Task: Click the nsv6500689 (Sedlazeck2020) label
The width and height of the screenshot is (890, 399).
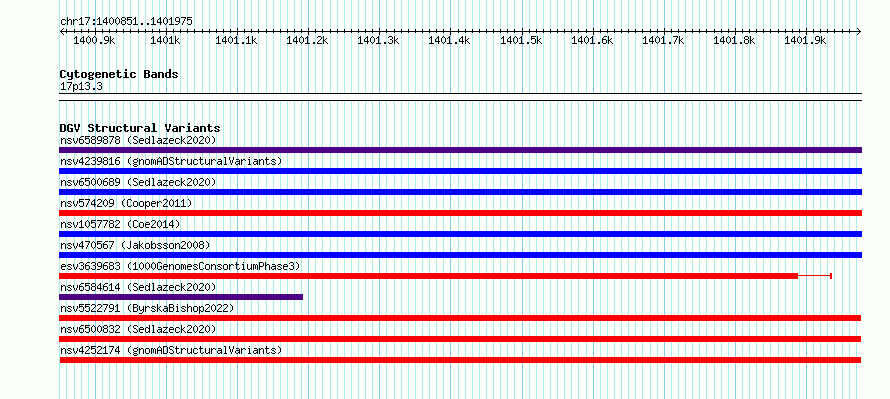Action: (x=138, y=182)
